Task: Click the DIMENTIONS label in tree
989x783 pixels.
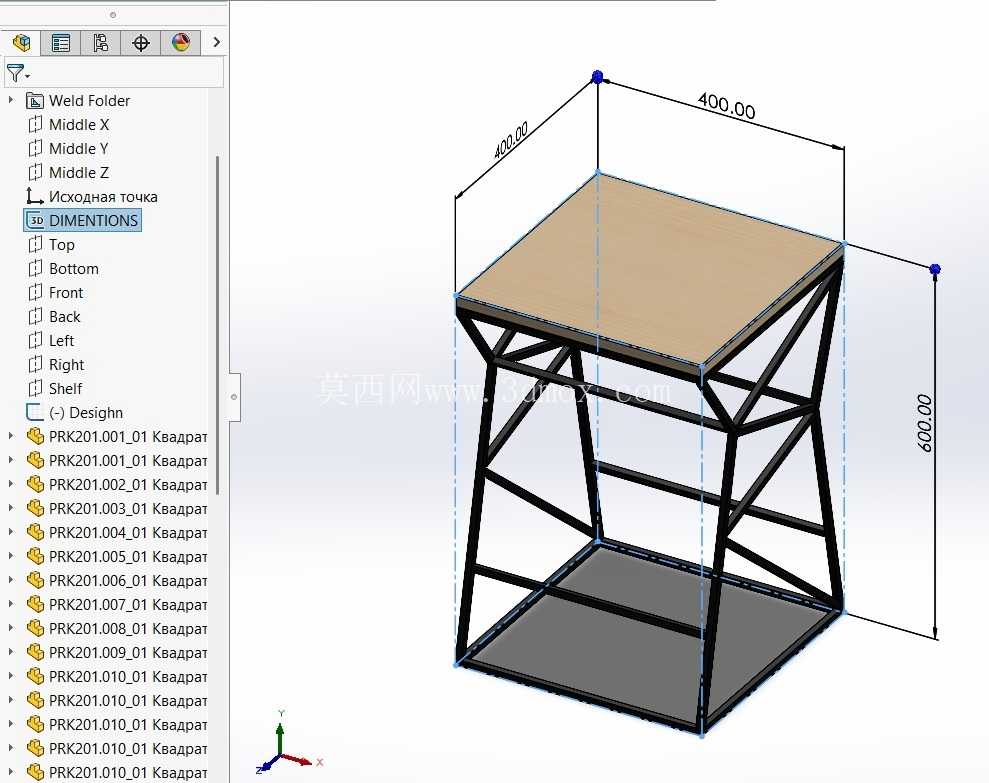Action: coord(93,220)
